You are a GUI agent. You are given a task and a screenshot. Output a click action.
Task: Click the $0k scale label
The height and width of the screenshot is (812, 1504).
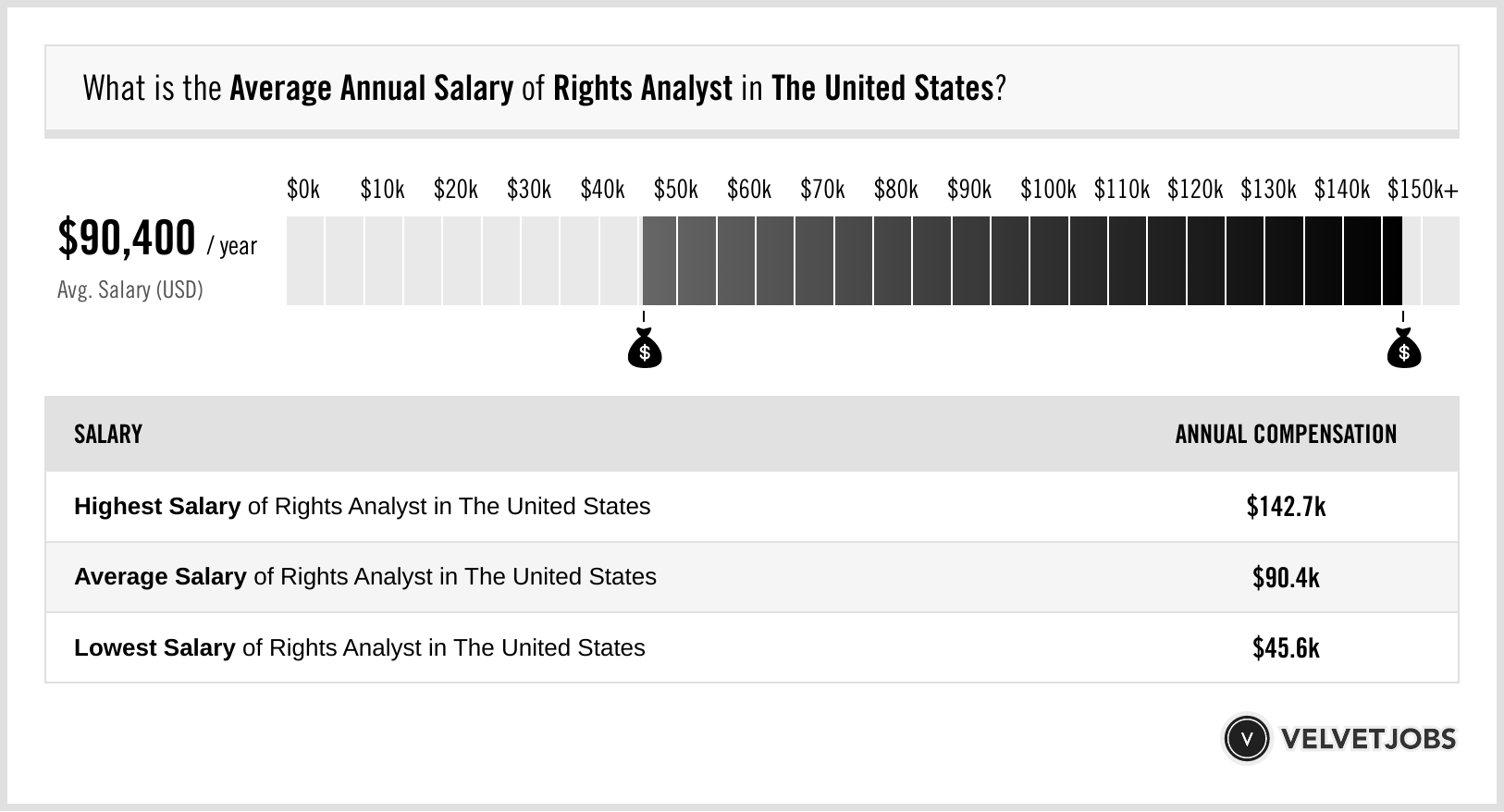303,190
